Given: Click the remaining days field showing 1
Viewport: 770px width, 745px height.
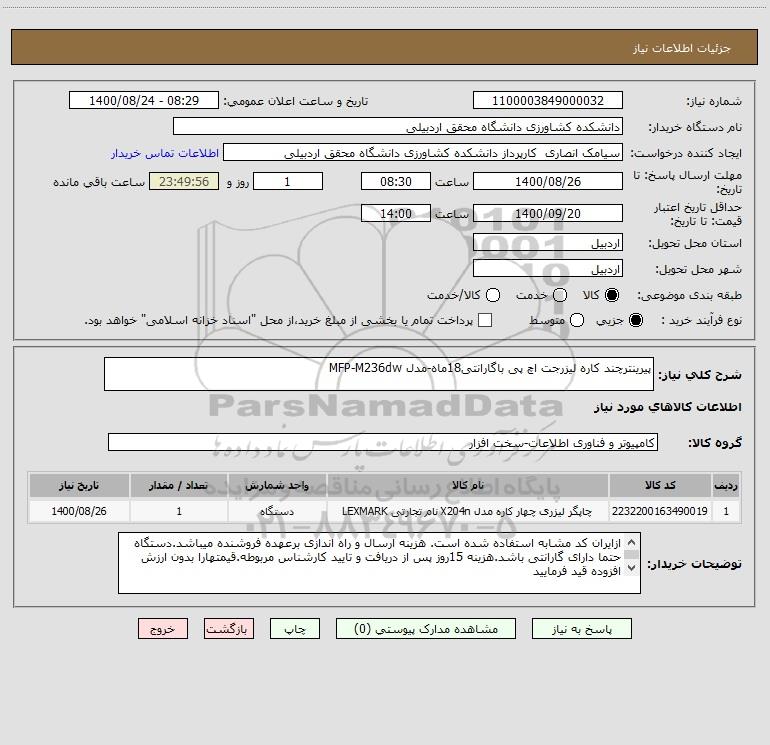Looking at the screenshot, I should point(288,182).
